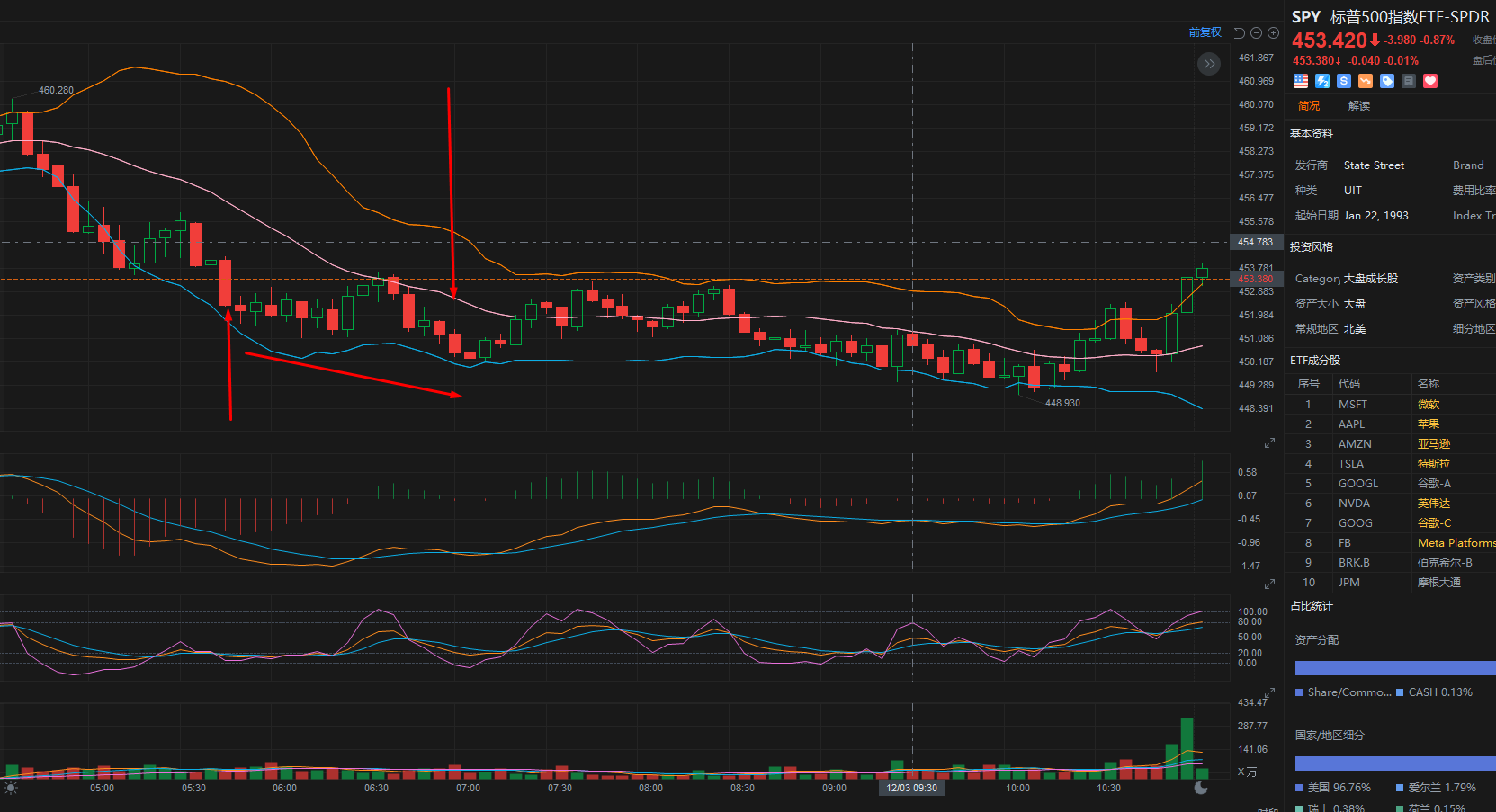Switch to the 解读 tab
The image size is (1496, 812).
pyautogui.click(x=1359, y=106)
